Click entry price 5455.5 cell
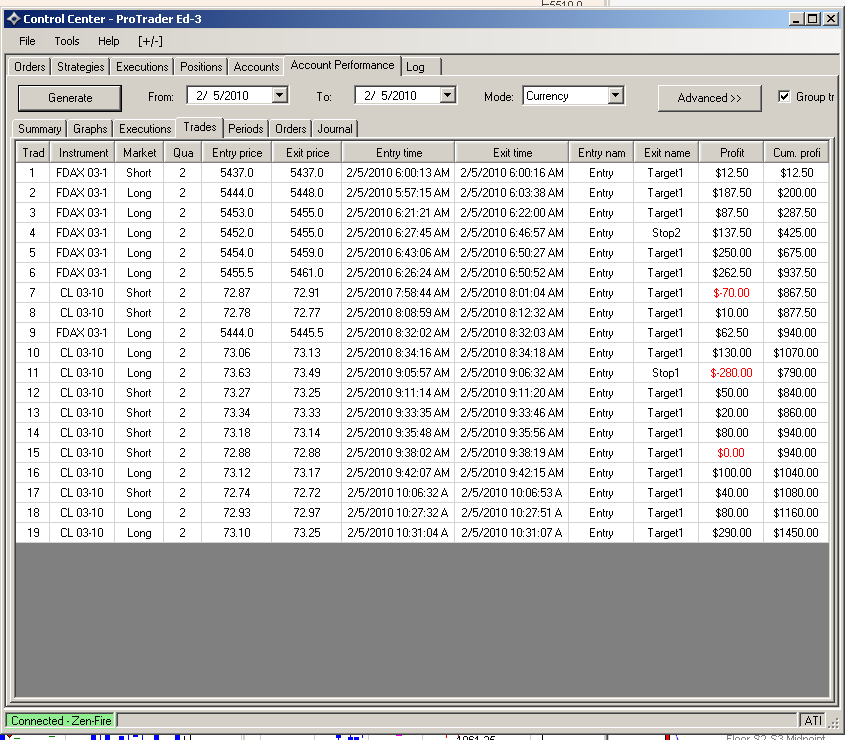The width and height of the screenshot is (845, 740). pyautogui.click(x=237, y=273)
